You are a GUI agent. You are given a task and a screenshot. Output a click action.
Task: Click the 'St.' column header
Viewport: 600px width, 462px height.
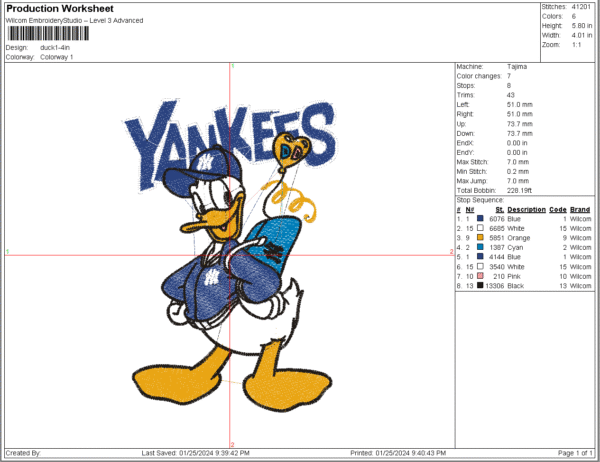pyautogui.click(x=500, y=210)
